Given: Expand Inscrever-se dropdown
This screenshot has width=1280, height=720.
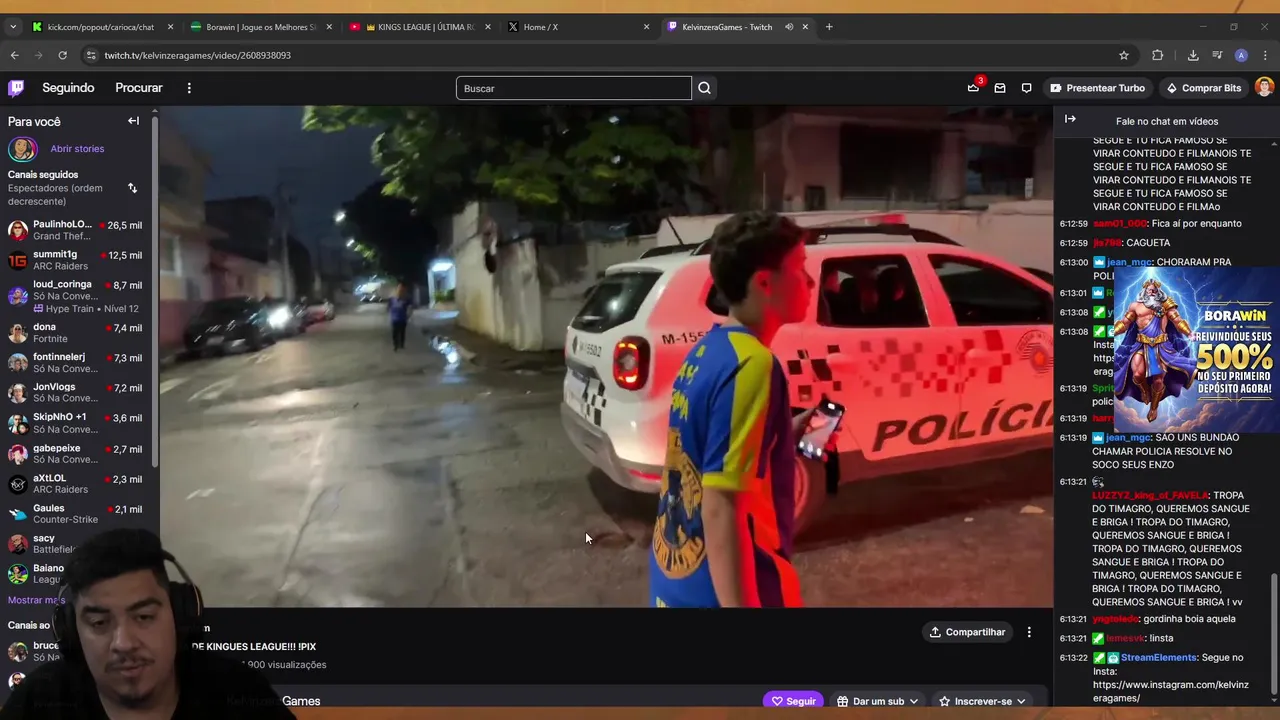Looking at the screenshot, I should pyautogui.click(x=981, y=701).
